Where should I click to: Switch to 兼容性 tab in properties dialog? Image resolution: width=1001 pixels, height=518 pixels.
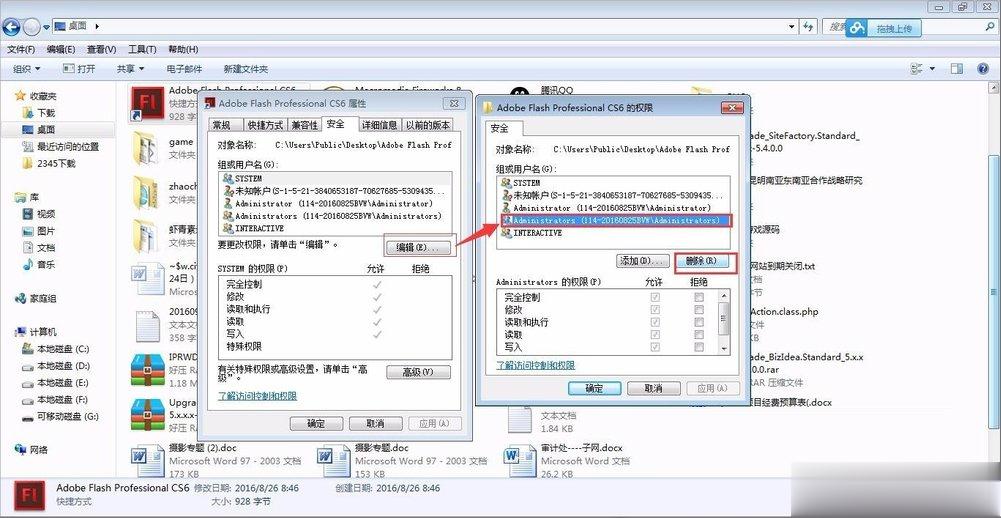[305, 125]
